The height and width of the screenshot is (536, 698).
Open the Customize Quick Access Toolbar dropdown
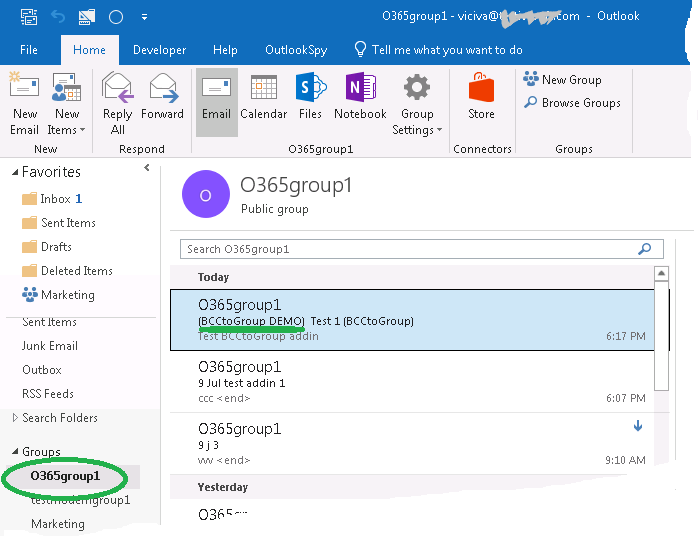click(144, 17)
